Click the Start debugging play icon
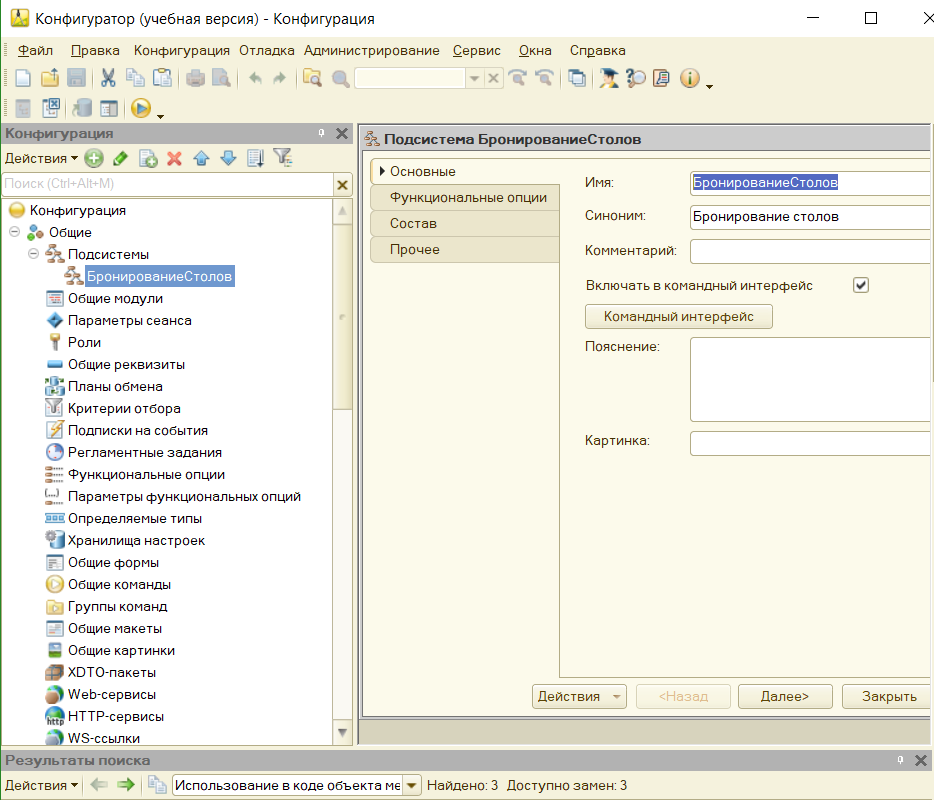 (x=140, y=108)
